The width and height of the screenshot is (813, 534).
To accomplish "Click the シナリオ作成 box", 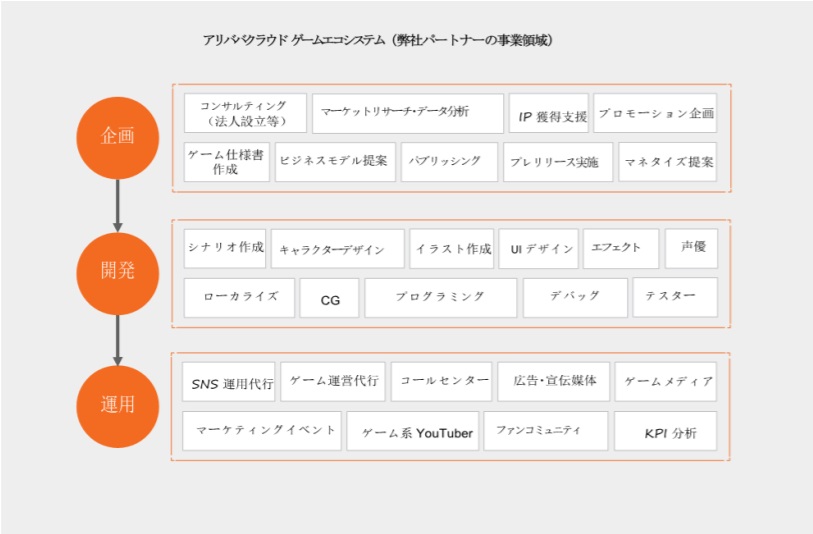I will click(225, 249).
